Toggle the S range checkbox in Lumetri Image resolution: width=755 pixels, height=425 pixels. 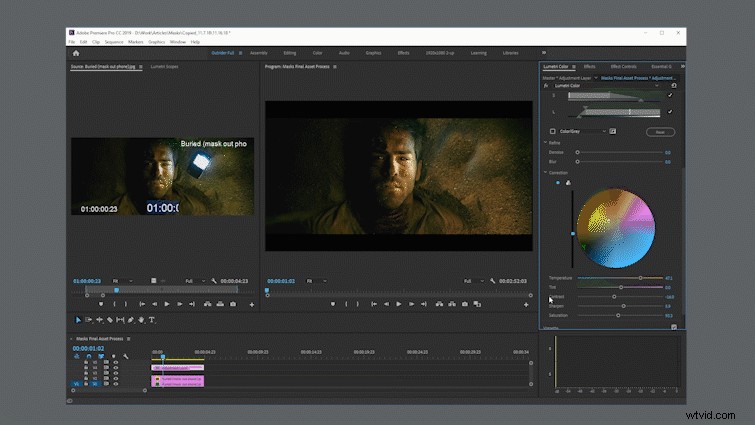670,95
